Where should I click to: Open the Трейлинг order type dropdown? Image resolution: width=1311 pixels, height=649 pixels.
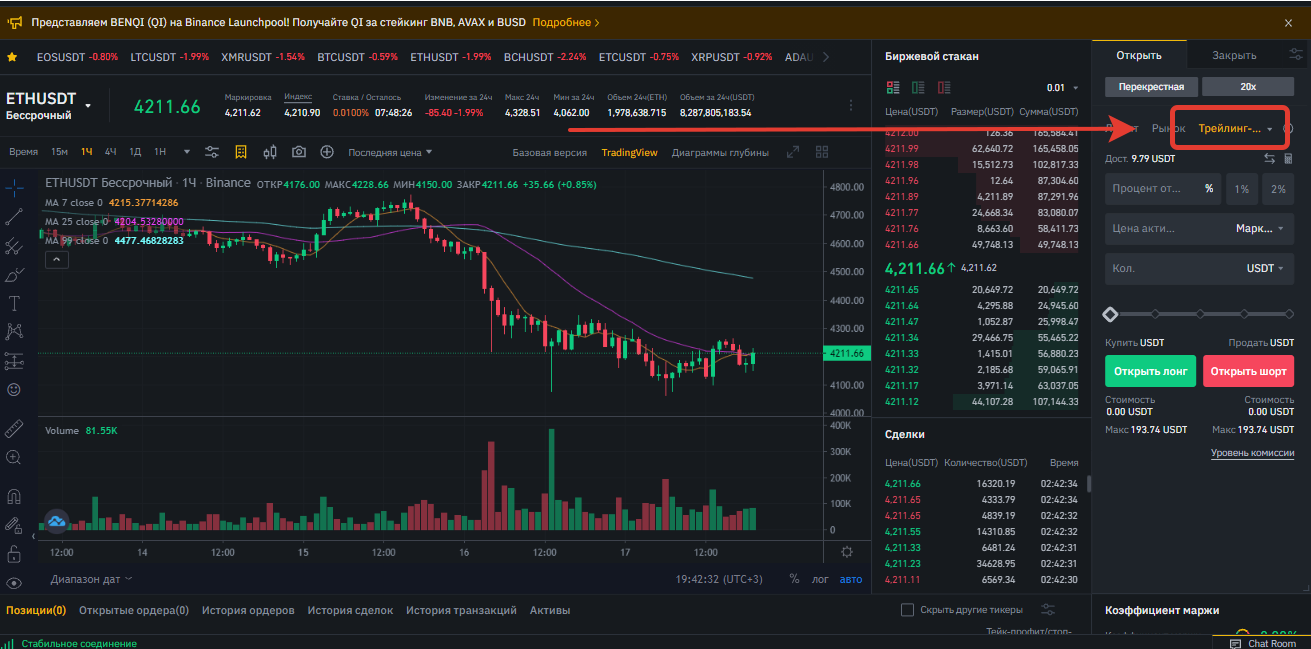pyautogui.click(x=1235, y=128)
